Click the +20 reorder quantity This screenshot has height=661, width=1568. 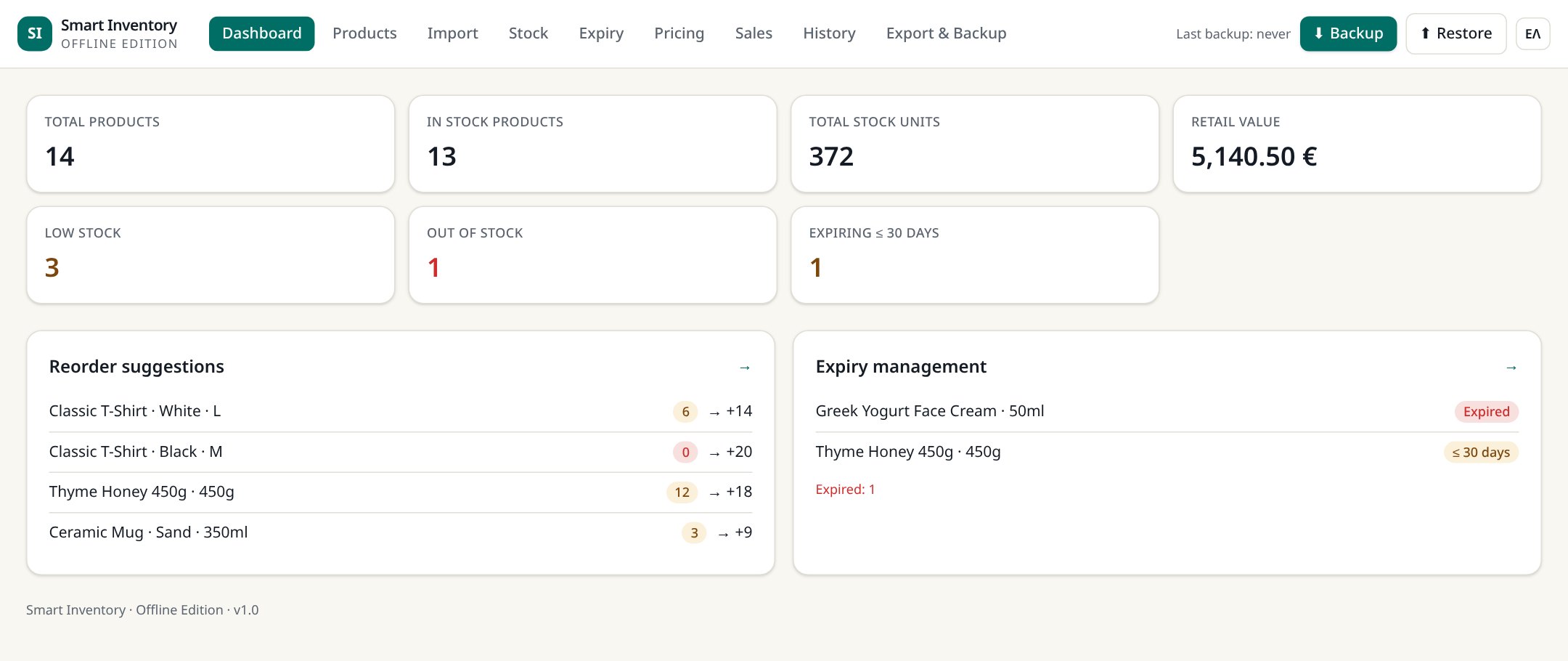(x=739, y=452)
